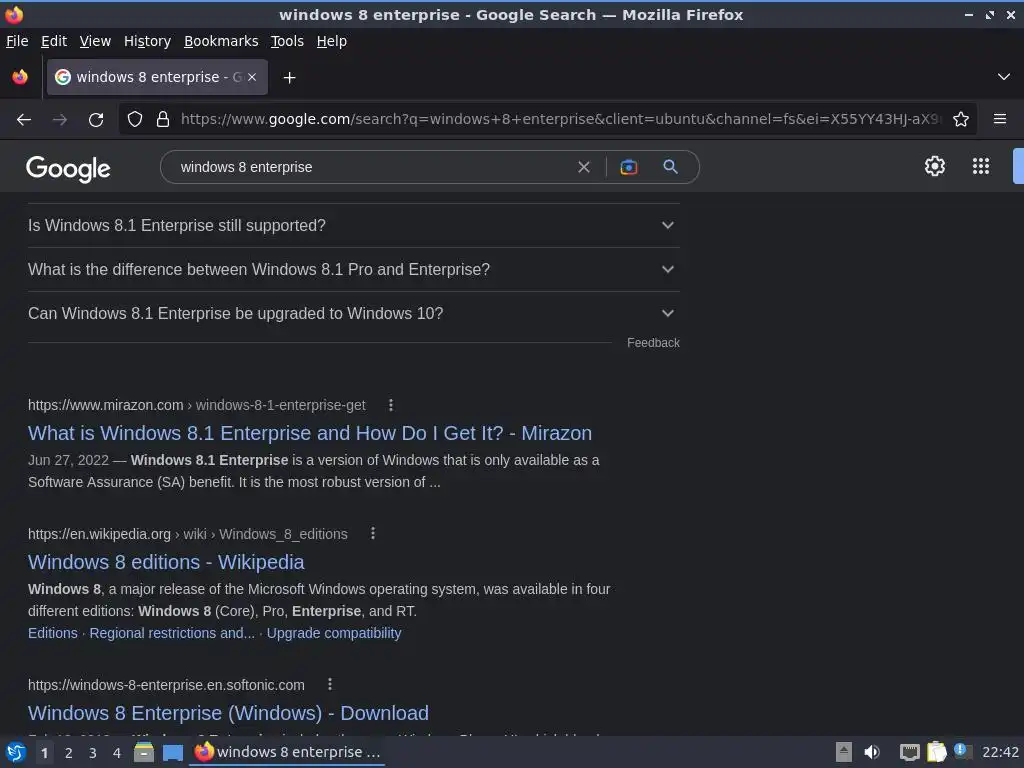
Task: Open the Firefox hamburger application menu
Action: pyautogui.click(x=1000, y=119)
